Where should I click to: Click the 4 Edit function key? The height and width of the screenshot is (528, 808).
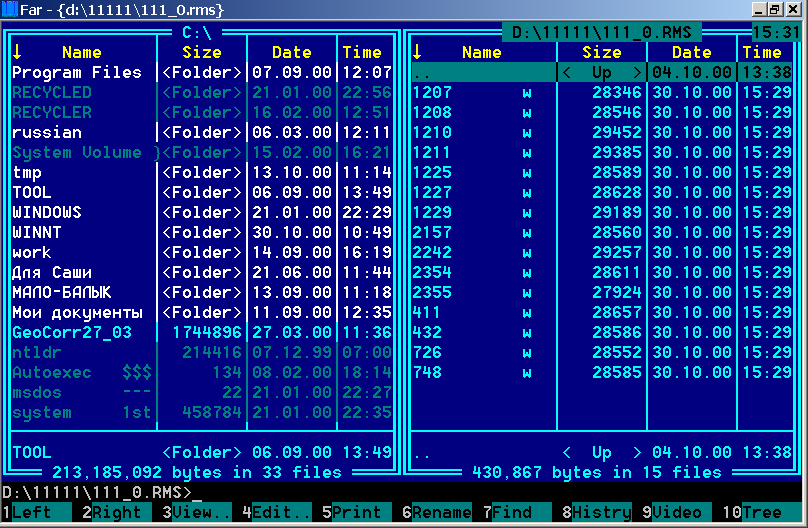277,513
